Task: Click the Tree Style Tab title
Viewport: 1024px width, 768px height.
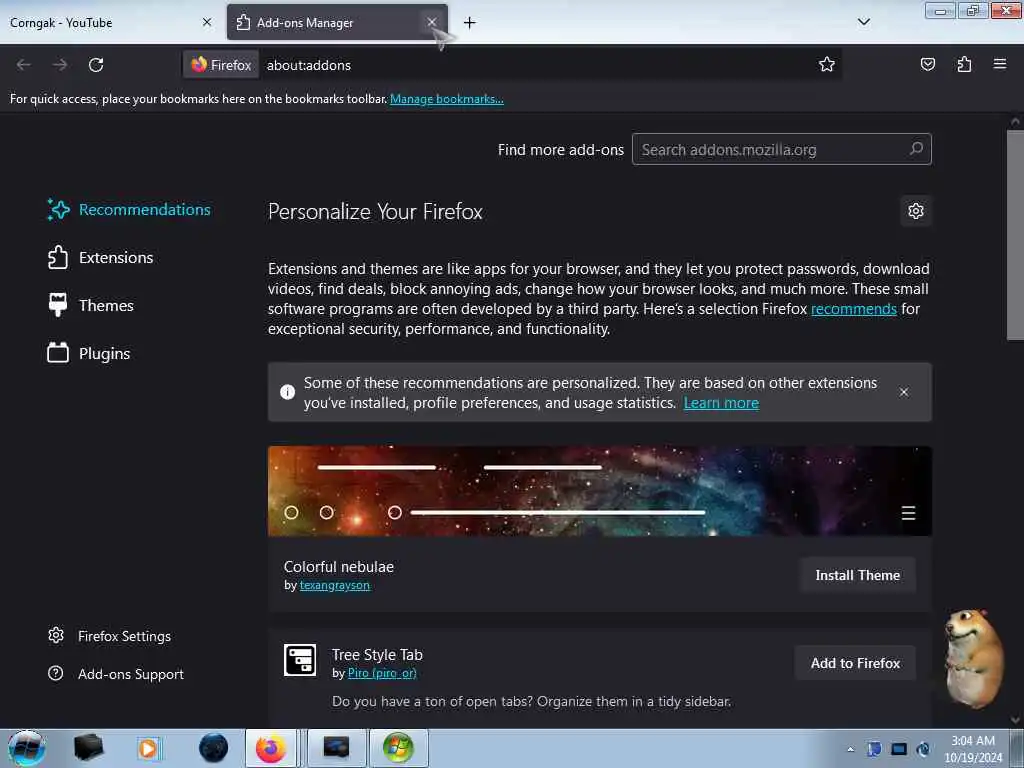Action: 377,654
